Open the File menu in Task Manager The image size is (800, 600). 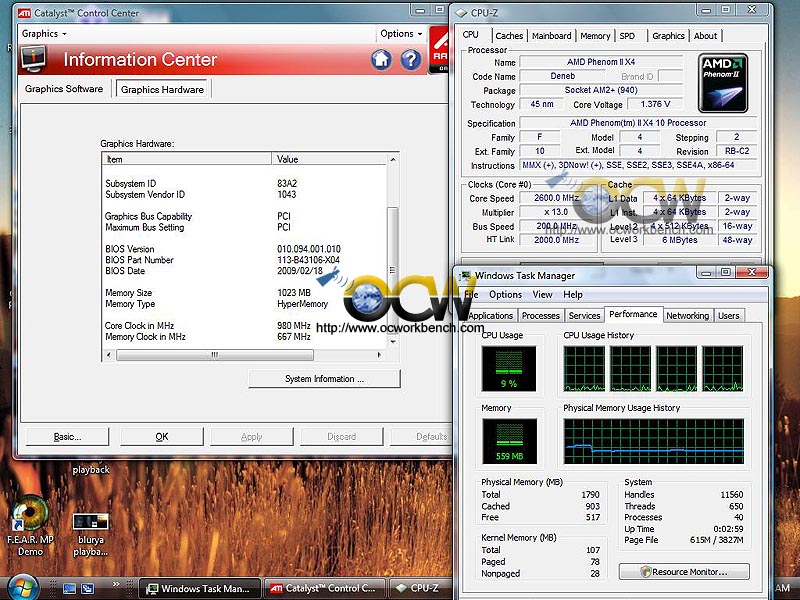[x=471, y=294]
